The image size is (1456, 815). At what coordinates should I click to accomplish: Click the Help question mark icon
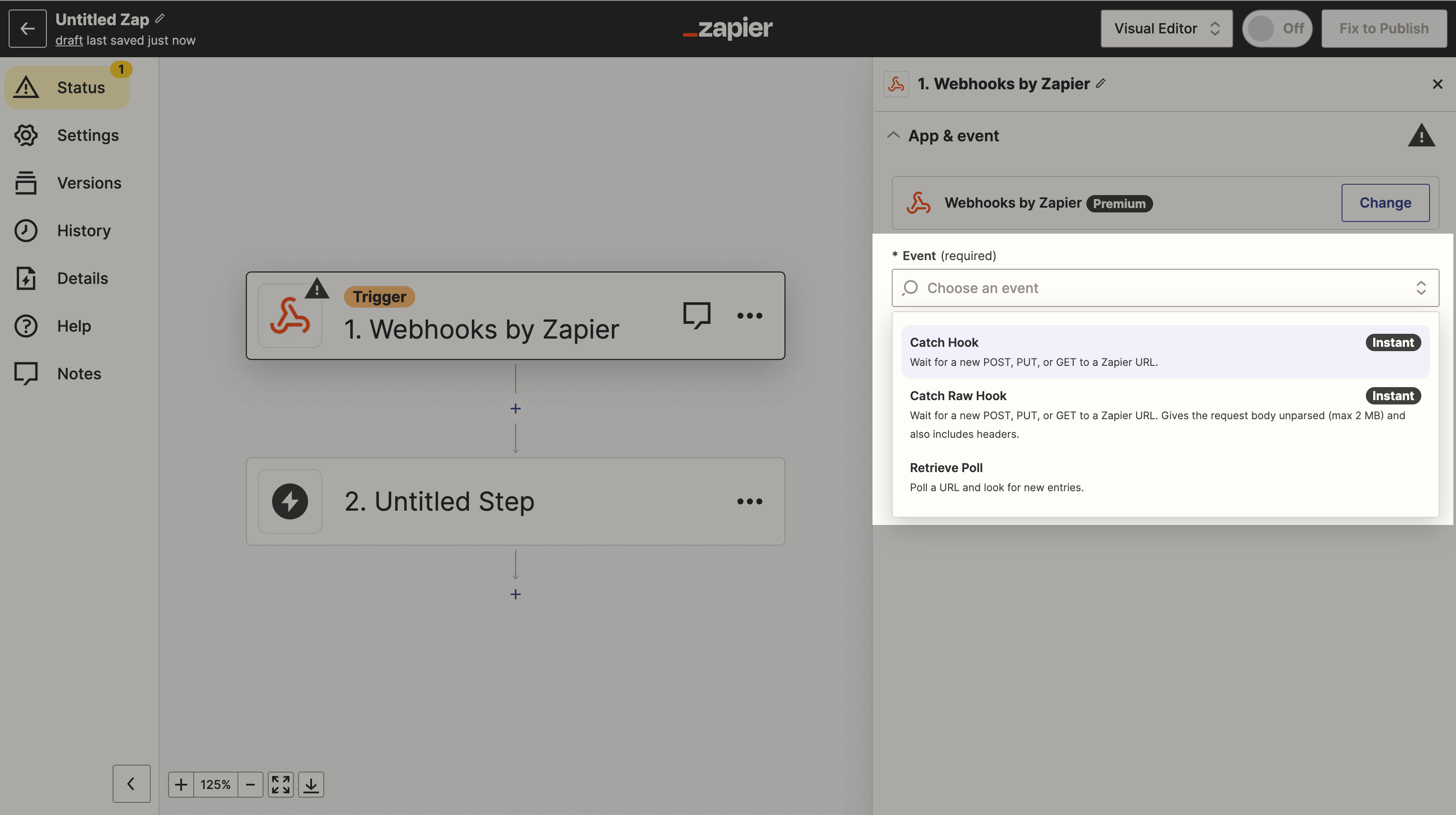click(26, 326)
